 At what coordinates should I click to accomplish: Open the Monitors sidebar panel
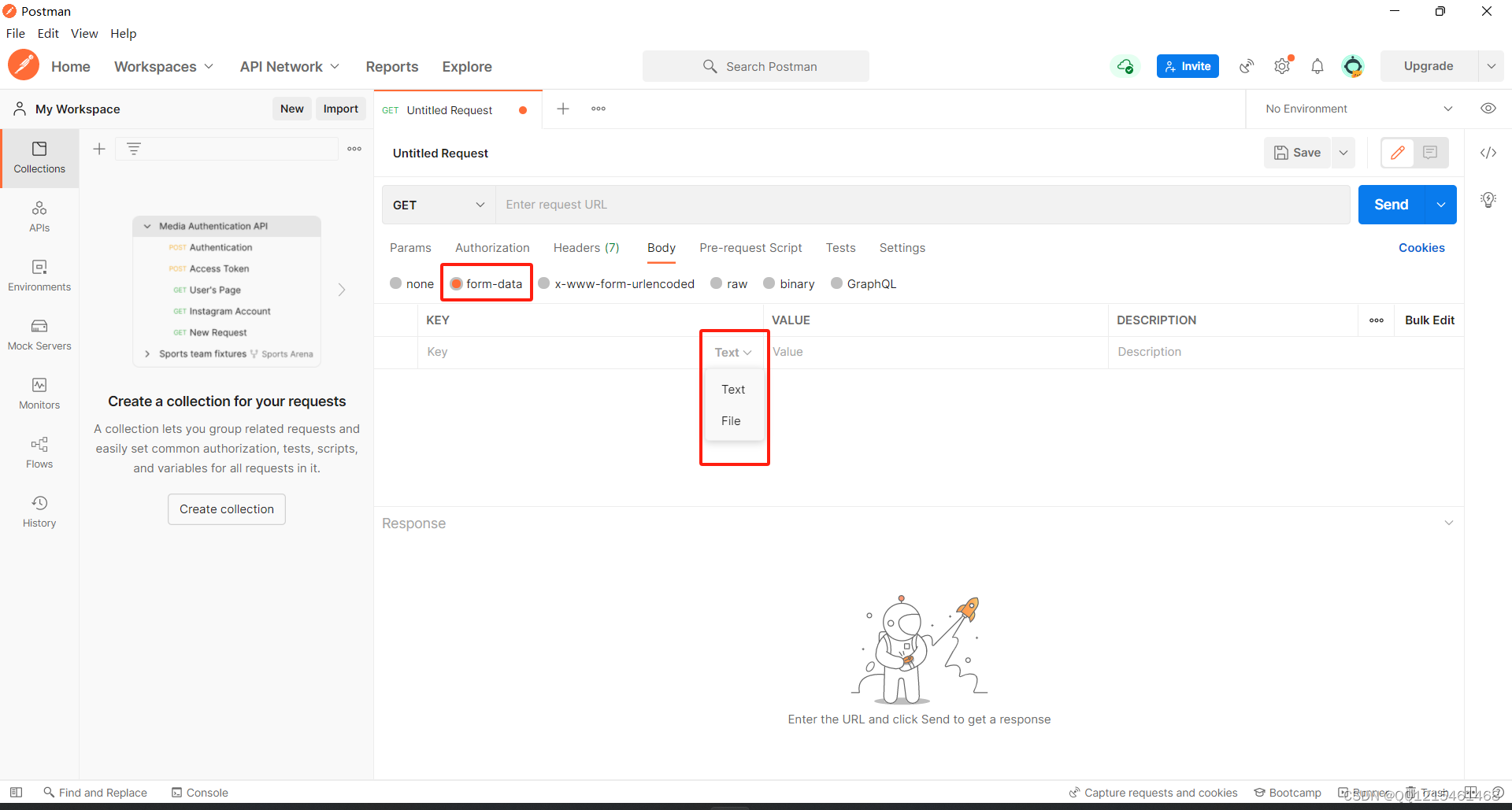point(39,394)
